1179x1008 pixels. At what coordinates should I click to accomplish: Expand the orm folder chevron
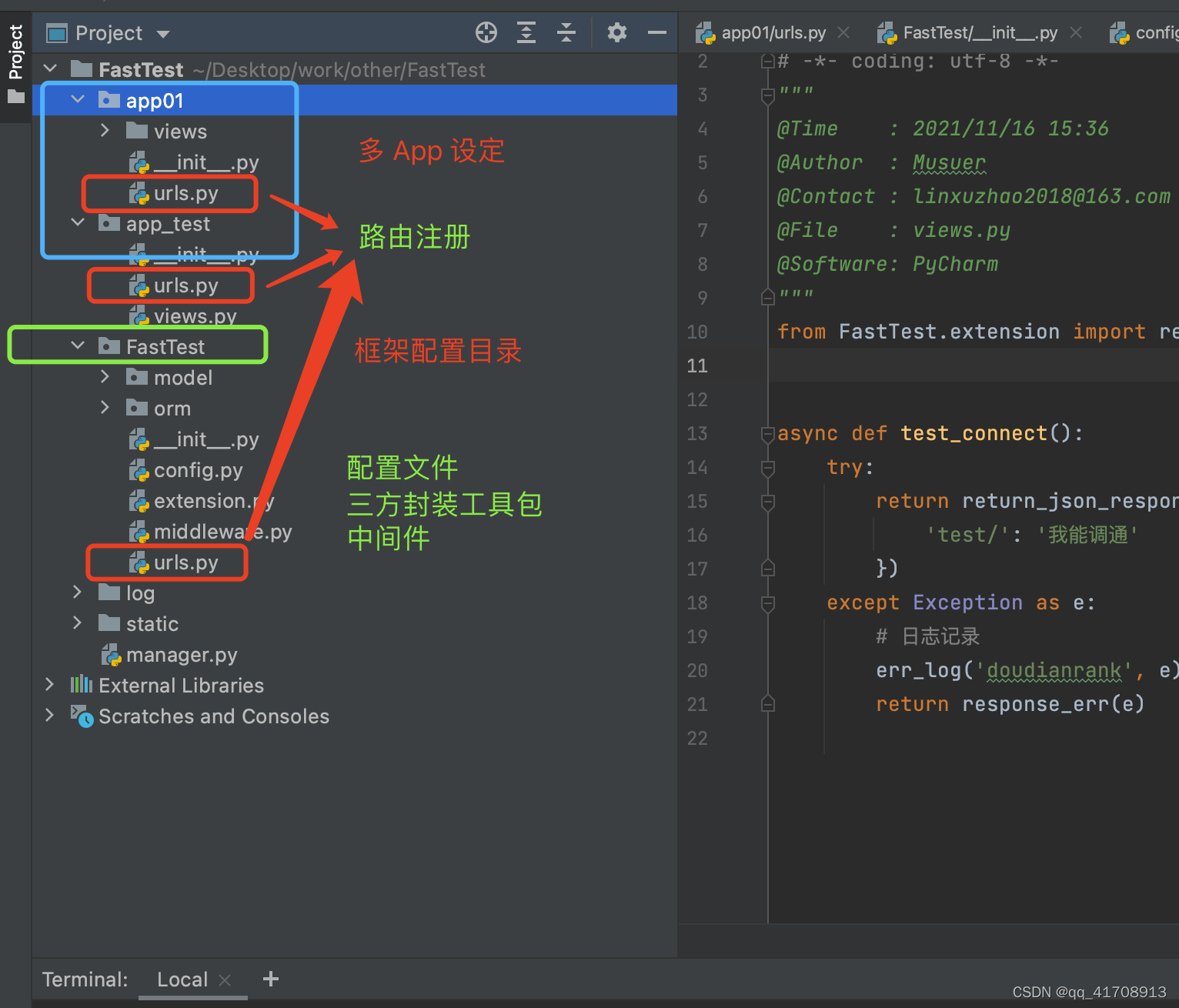pyautogui.click(x=105, y=408)
